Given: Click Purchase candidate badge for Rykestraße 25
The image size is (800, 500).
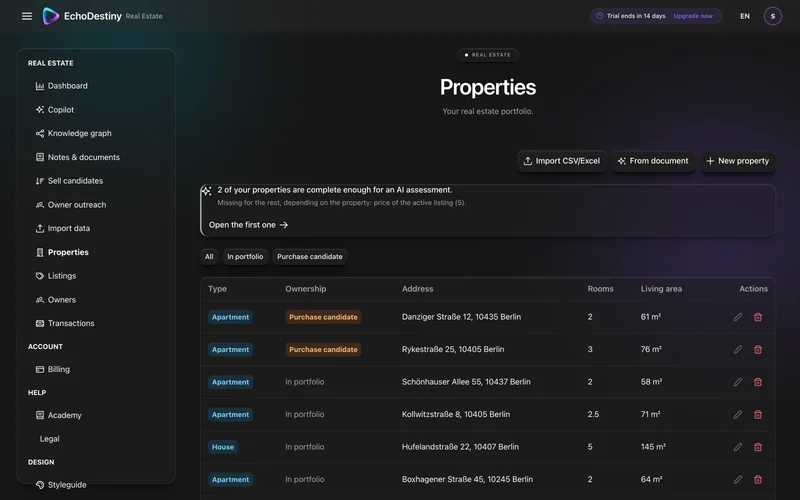Looking at the screenshot, I should click(x=323, y=349).
